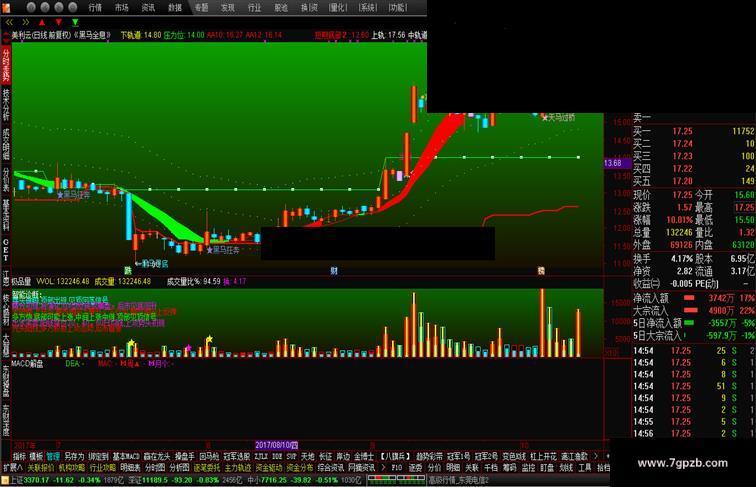Image resolution: width=756 pixels, height=487 pixels.
Task: Open the 机构攻略 tab
Action: click(72, 468)
